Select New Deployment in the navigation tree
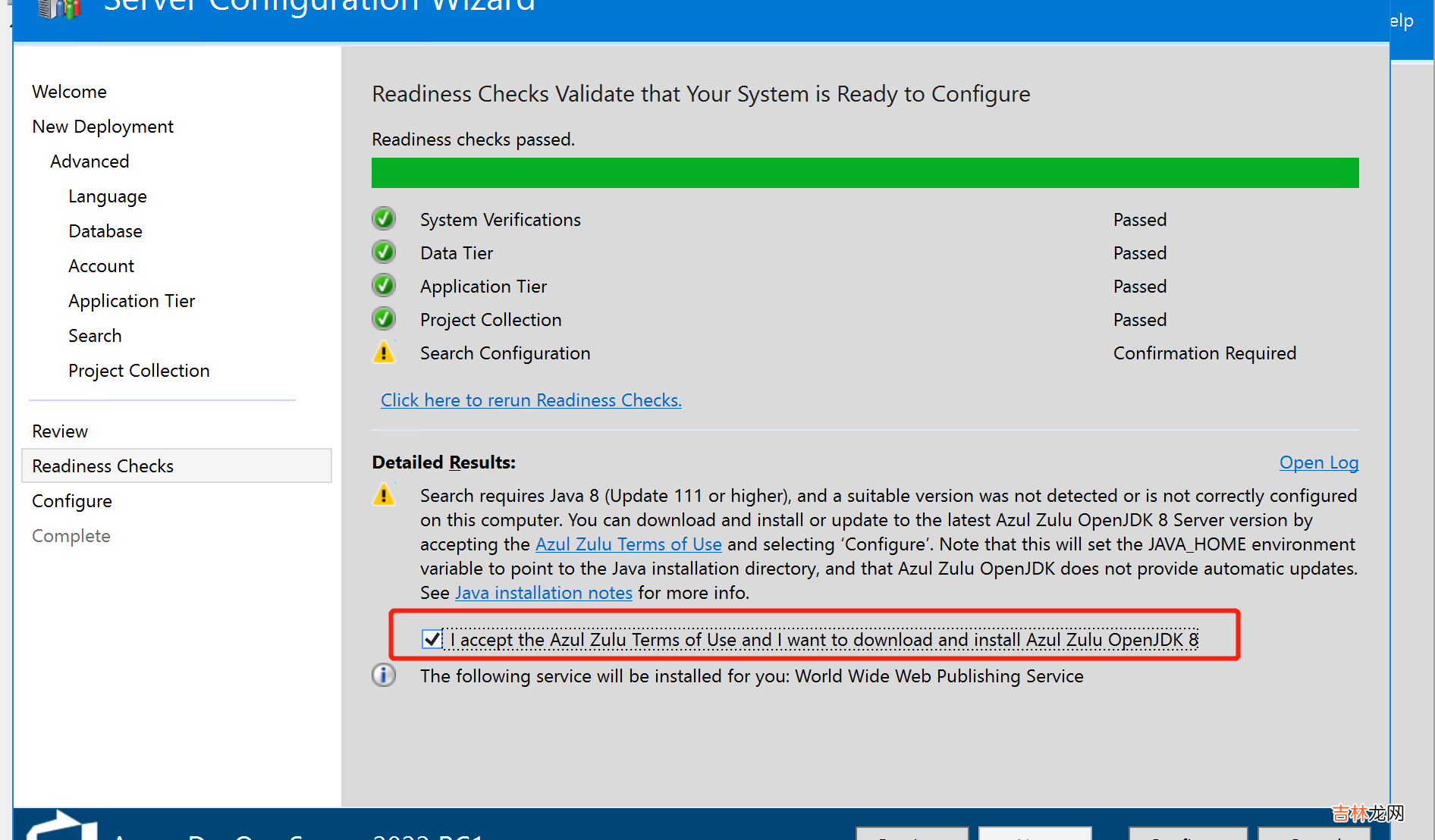This screenshot has height=840, width=1435. click(x=102, y=127)
